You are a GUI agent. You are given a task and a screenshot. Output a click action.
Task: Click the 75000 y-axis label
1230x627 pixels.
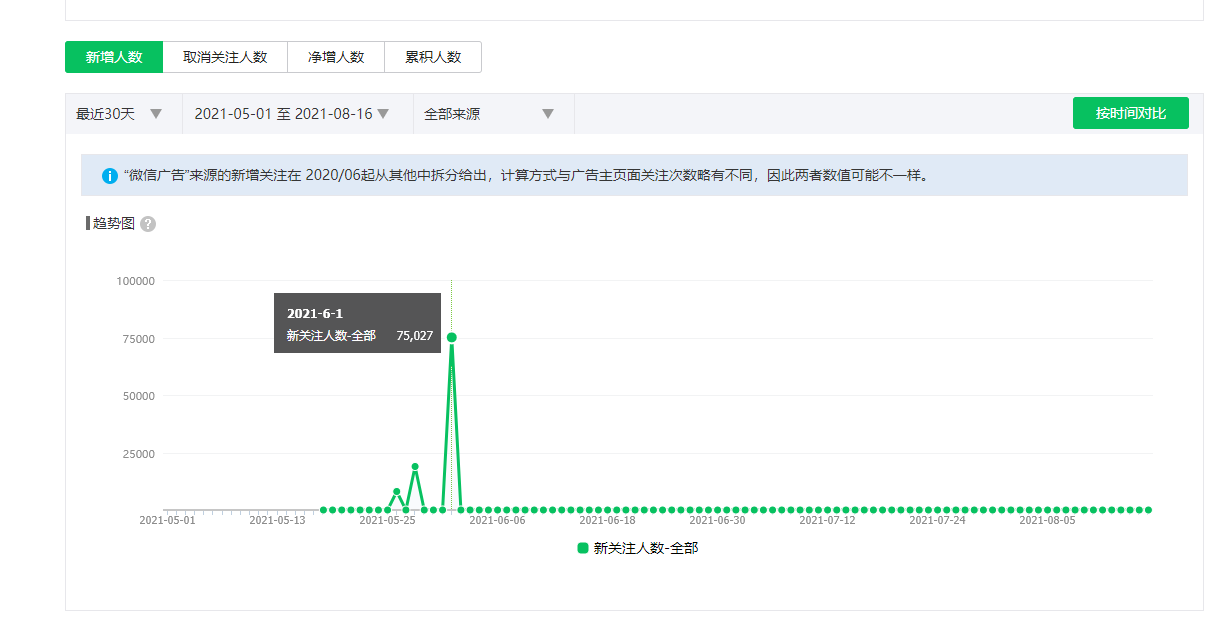135,339
